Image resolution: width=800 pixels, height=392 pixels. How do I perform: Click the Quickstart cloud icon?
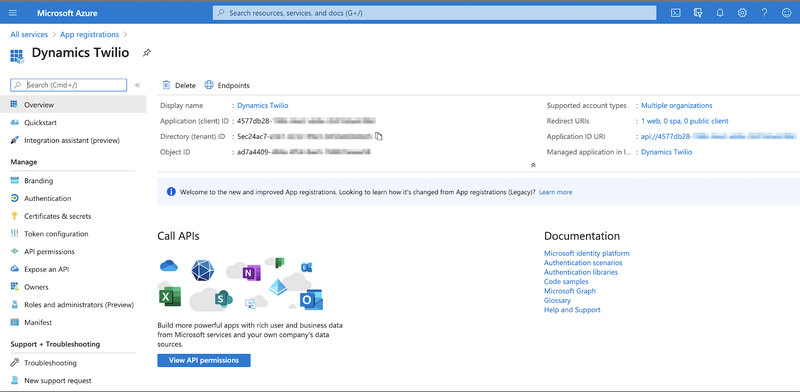[x=14, y=122]
